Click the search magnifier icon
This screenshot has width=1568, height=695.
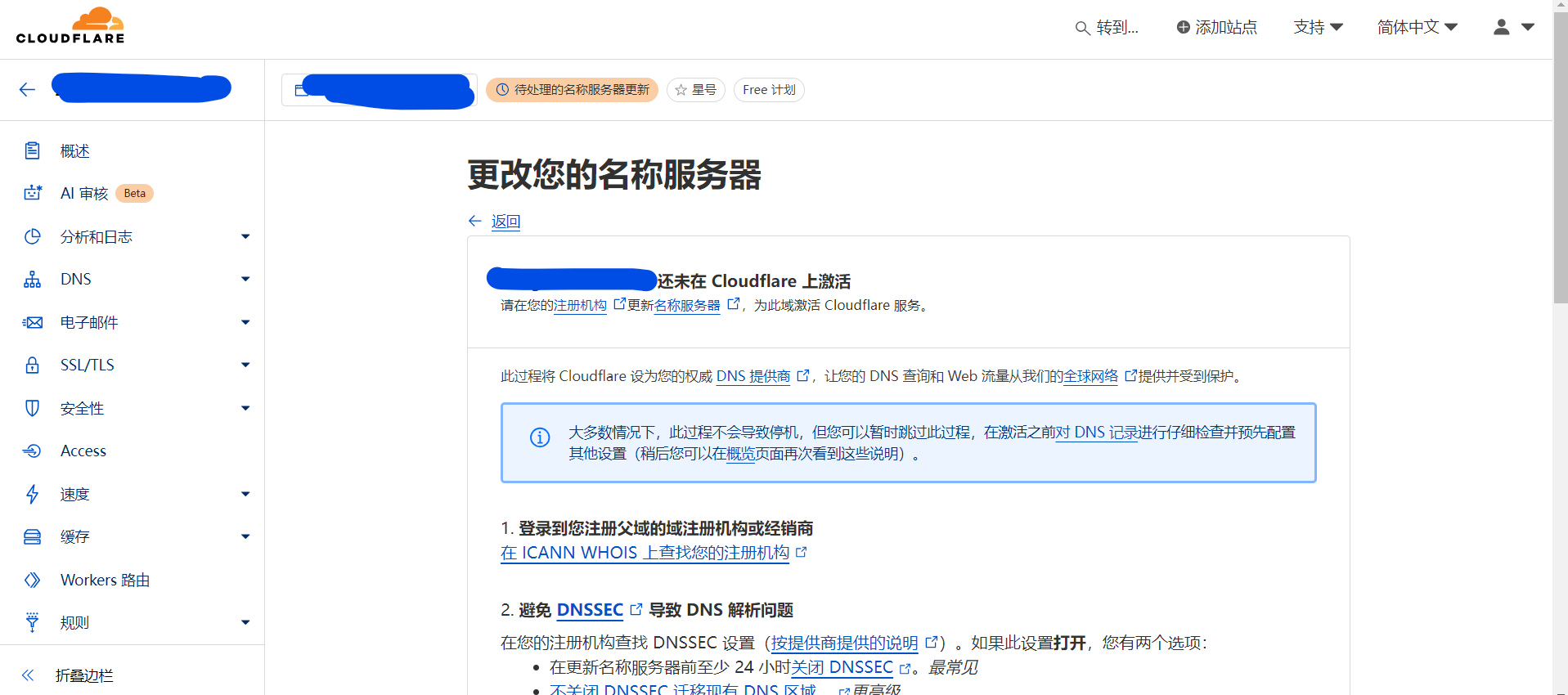[x=1082, y=28]
